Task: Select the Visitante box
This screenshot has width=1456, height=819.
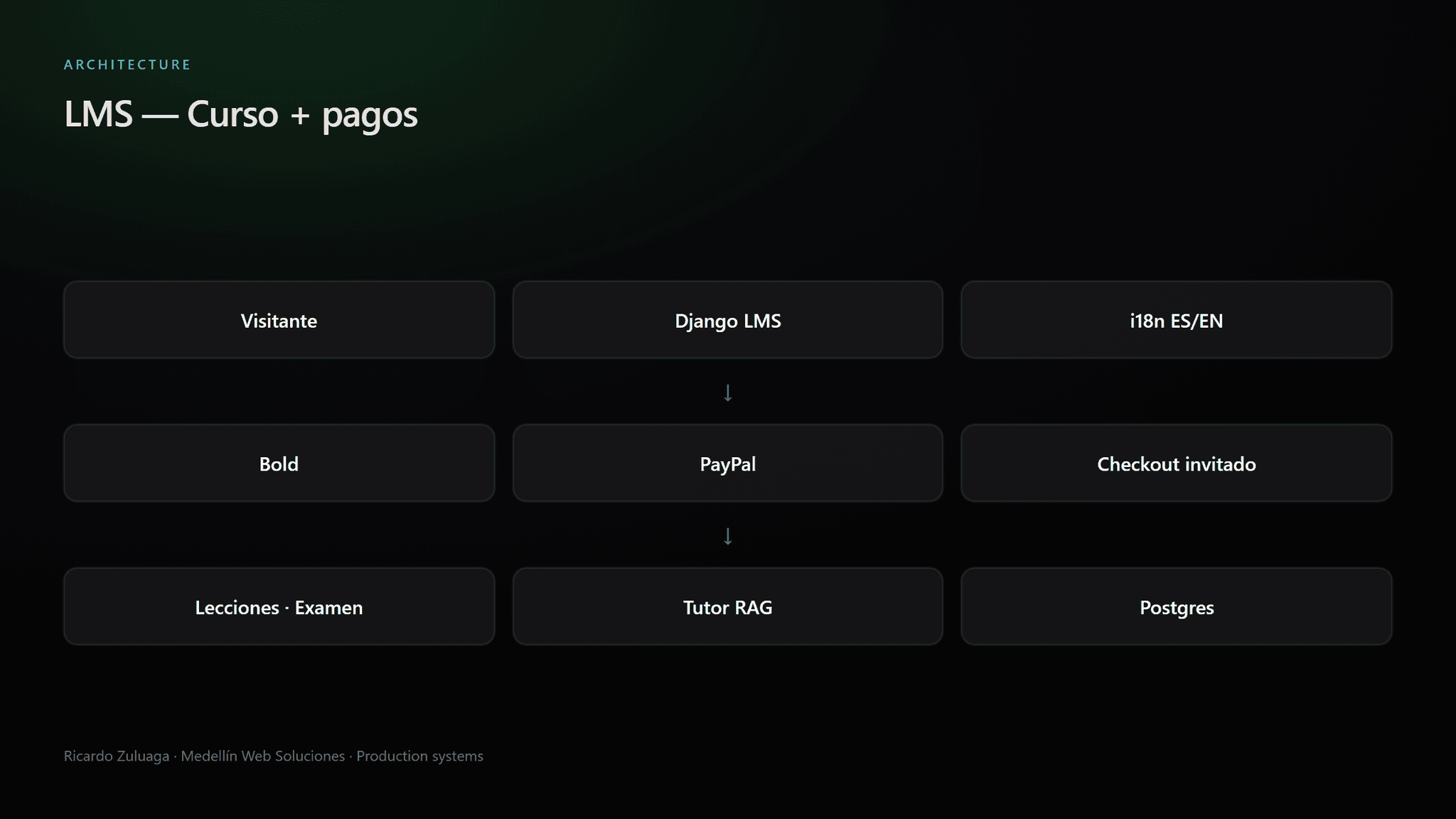Action: pos(279,320)
